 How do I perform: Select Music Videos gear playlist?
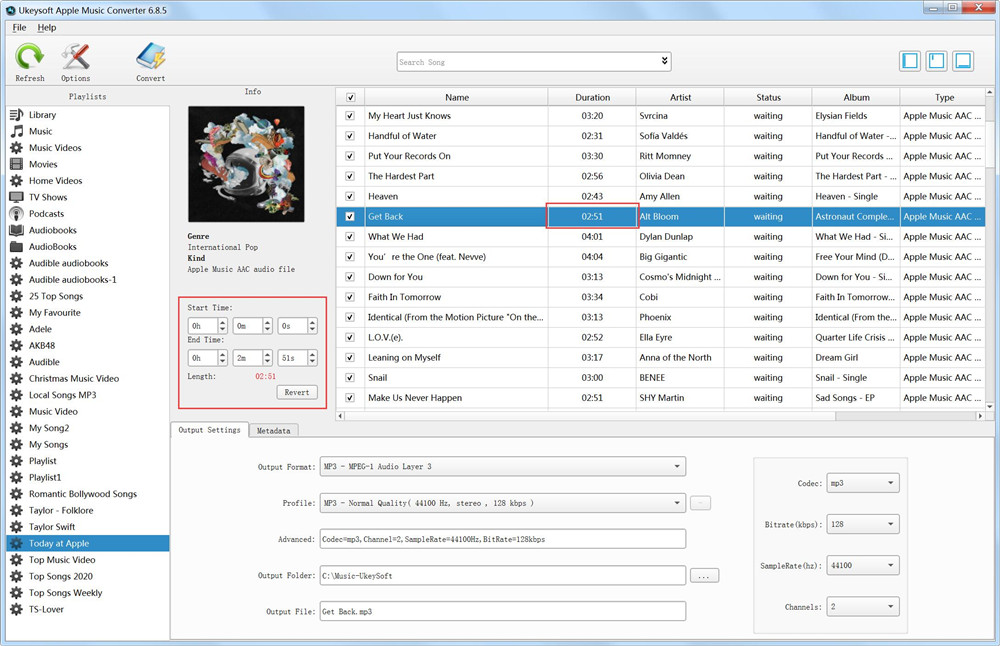point(55,147)
